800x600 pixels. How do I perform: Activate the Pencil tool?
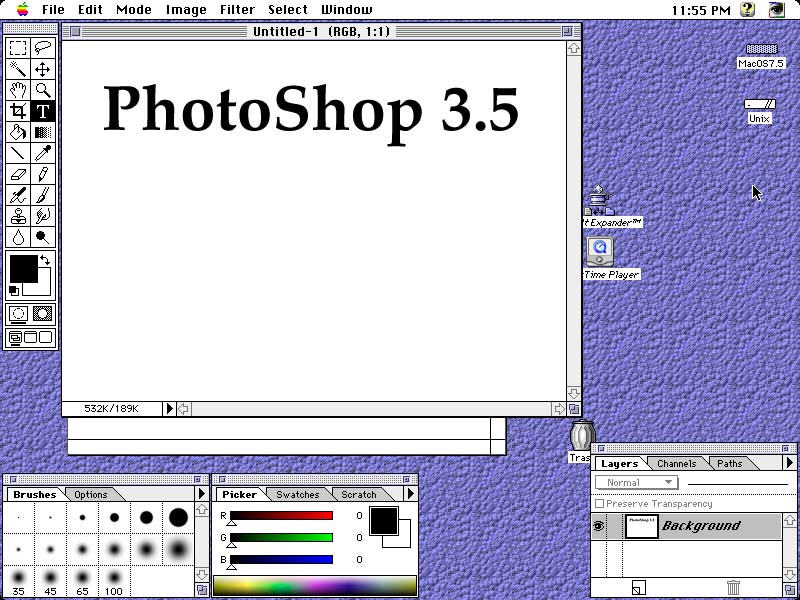(x=43, y=174)
